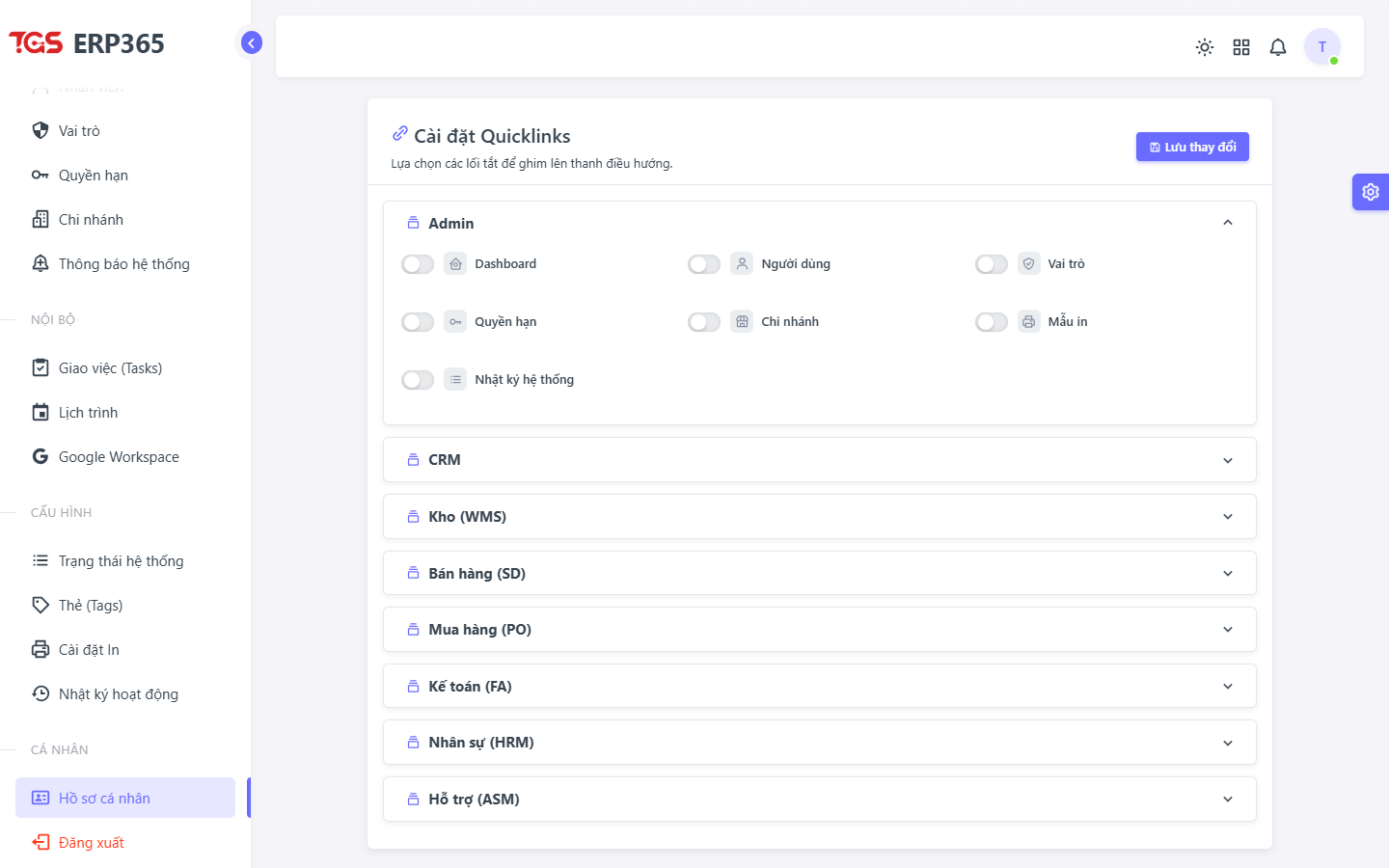Expand the Kho (WMS) section
Image resolution: width=1389 pixels, height=868 pixels.
coord(820,517)
